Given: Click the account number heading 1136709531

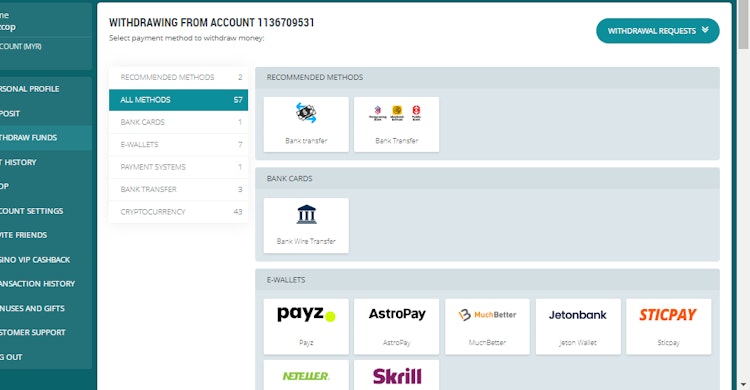Looking at the screenshot, I should [286, 22].
